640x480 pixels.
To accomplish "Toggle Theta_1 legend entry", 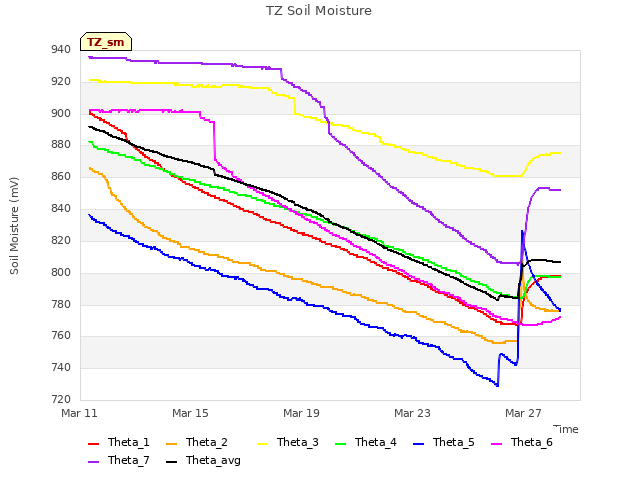I will 119,442.
